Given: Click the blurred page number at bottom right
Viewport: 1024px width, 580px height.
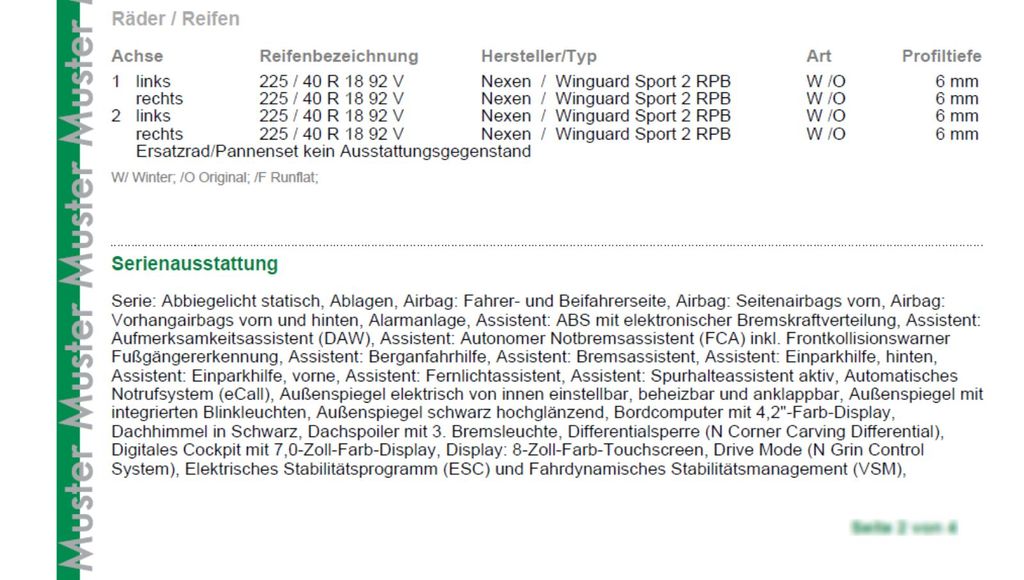Looking at the screenshot, I should coord(904,526).
